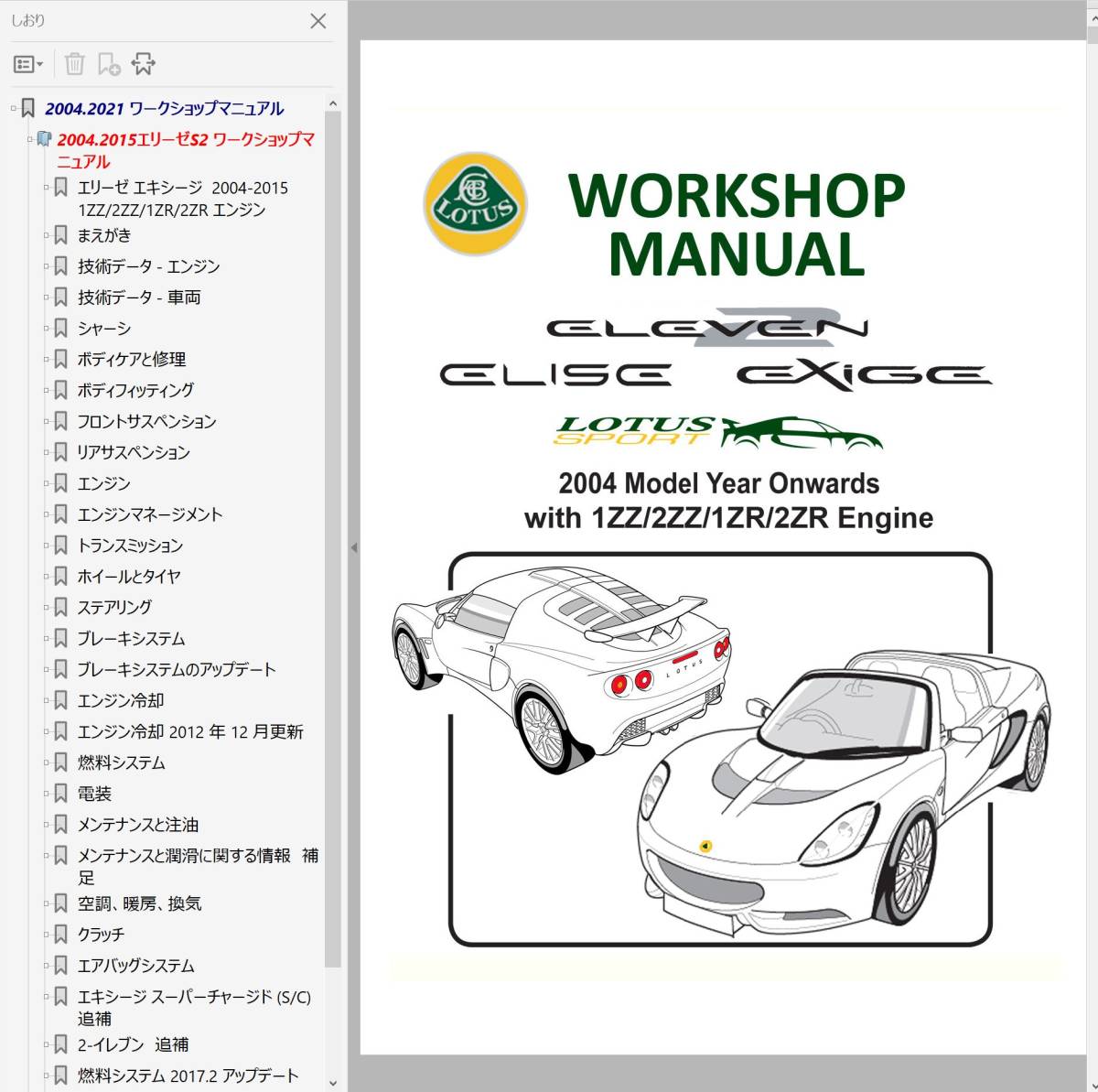Open the bookmark options dropdown menu
Screen dimensions: 1098x1092
click(28, 64)
